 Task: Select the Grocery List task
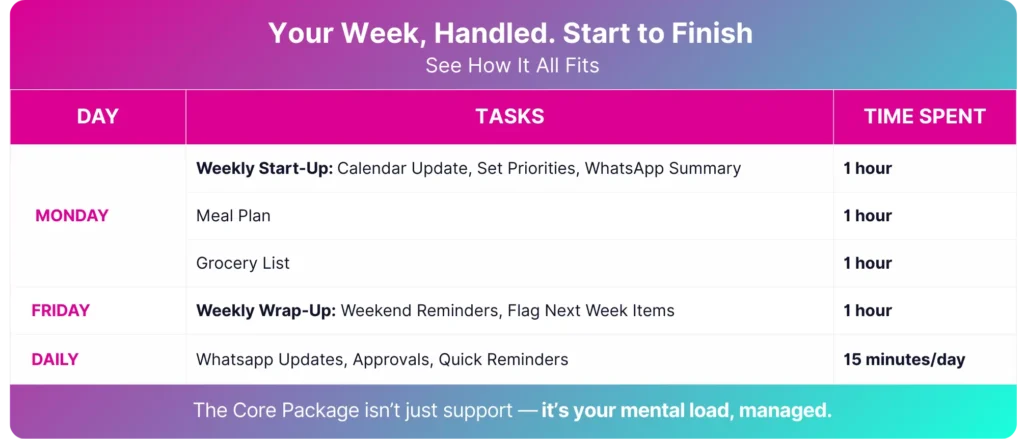click(x=243, y=263)
